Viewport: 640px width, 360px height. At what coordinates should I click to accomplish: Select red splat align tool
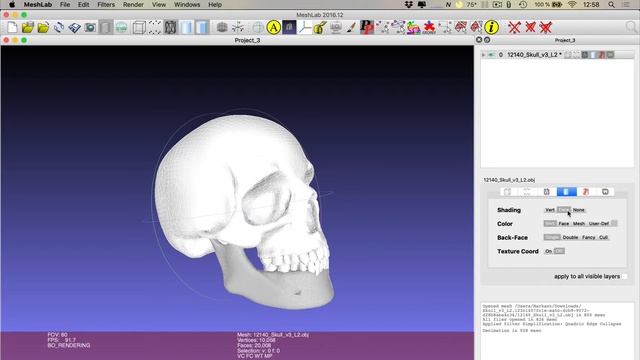[429, 27]
